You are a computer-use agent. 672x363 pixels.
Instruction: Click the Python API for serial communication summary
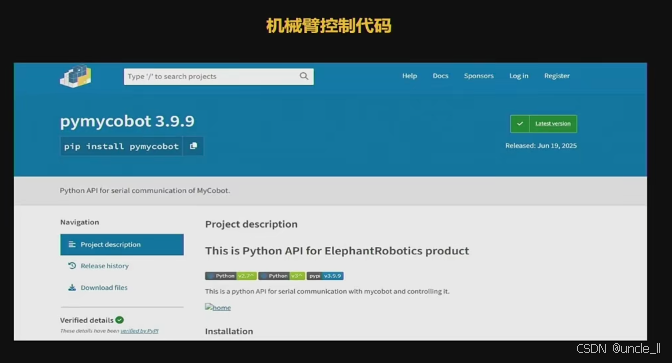click(x=145, y=190)
